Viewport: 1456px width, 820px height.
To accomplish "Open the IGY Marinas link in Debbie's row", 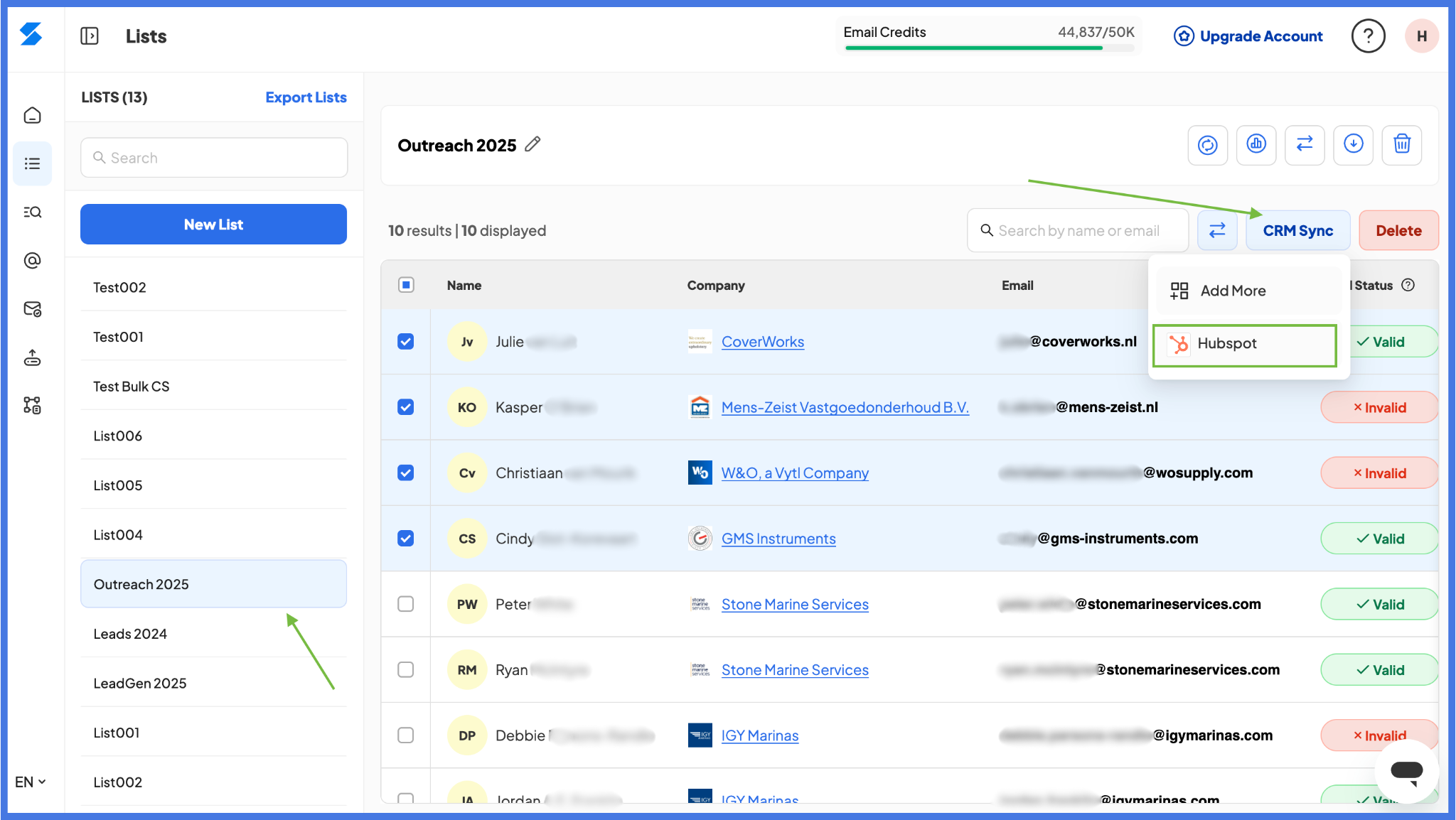I will (x=760, y=735).
